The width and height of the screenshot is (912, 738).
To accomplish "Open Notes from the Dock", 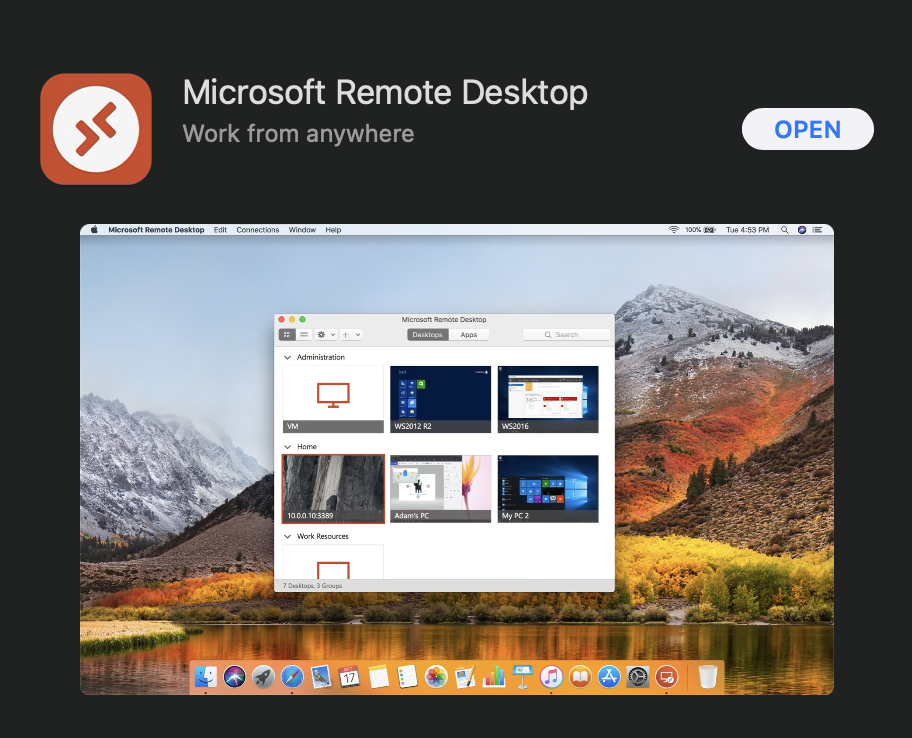I will coord(379,676).
